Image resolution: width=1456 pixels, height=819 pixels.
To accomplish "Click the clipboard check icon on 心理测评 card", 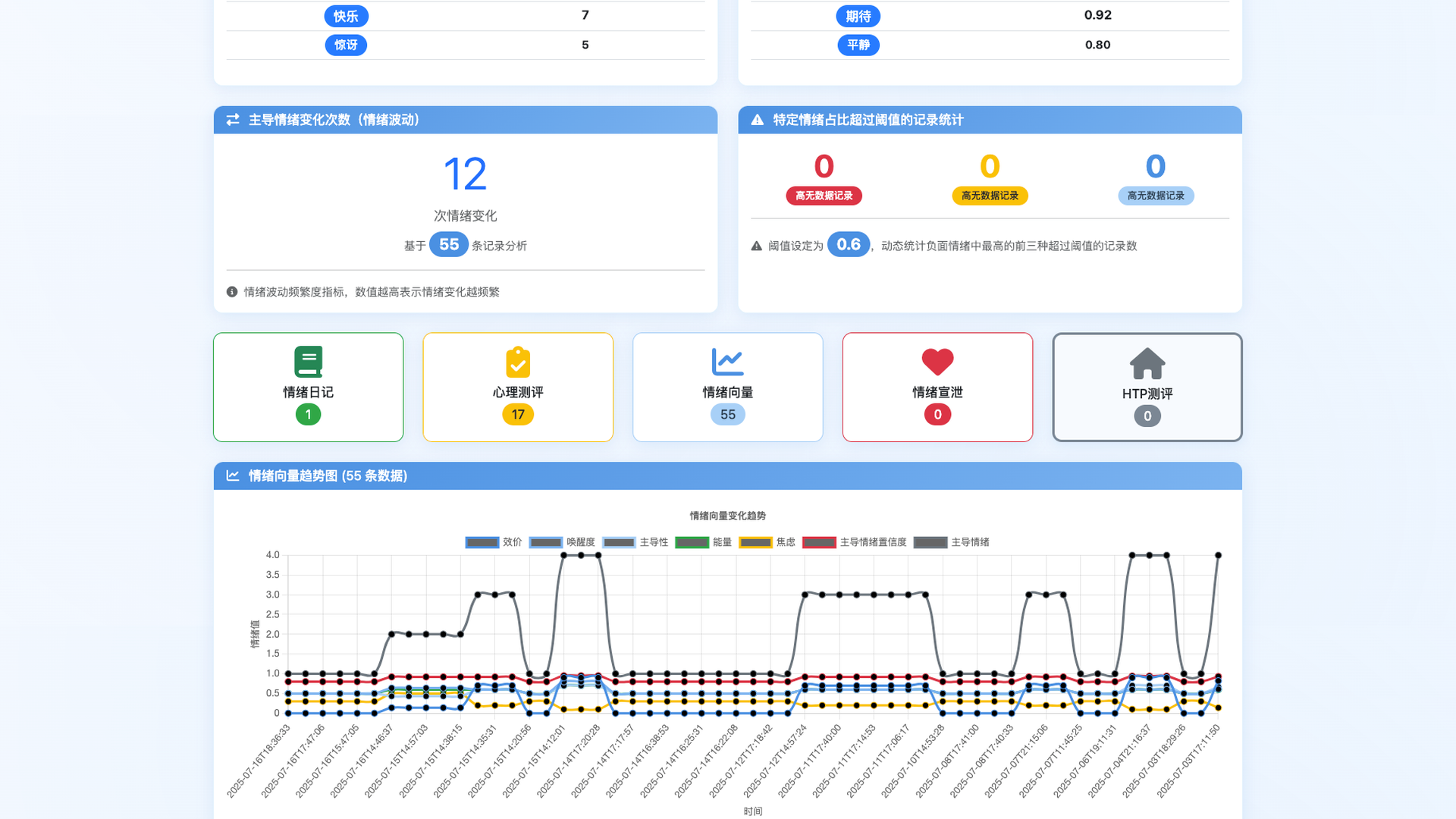I will 518,362.
